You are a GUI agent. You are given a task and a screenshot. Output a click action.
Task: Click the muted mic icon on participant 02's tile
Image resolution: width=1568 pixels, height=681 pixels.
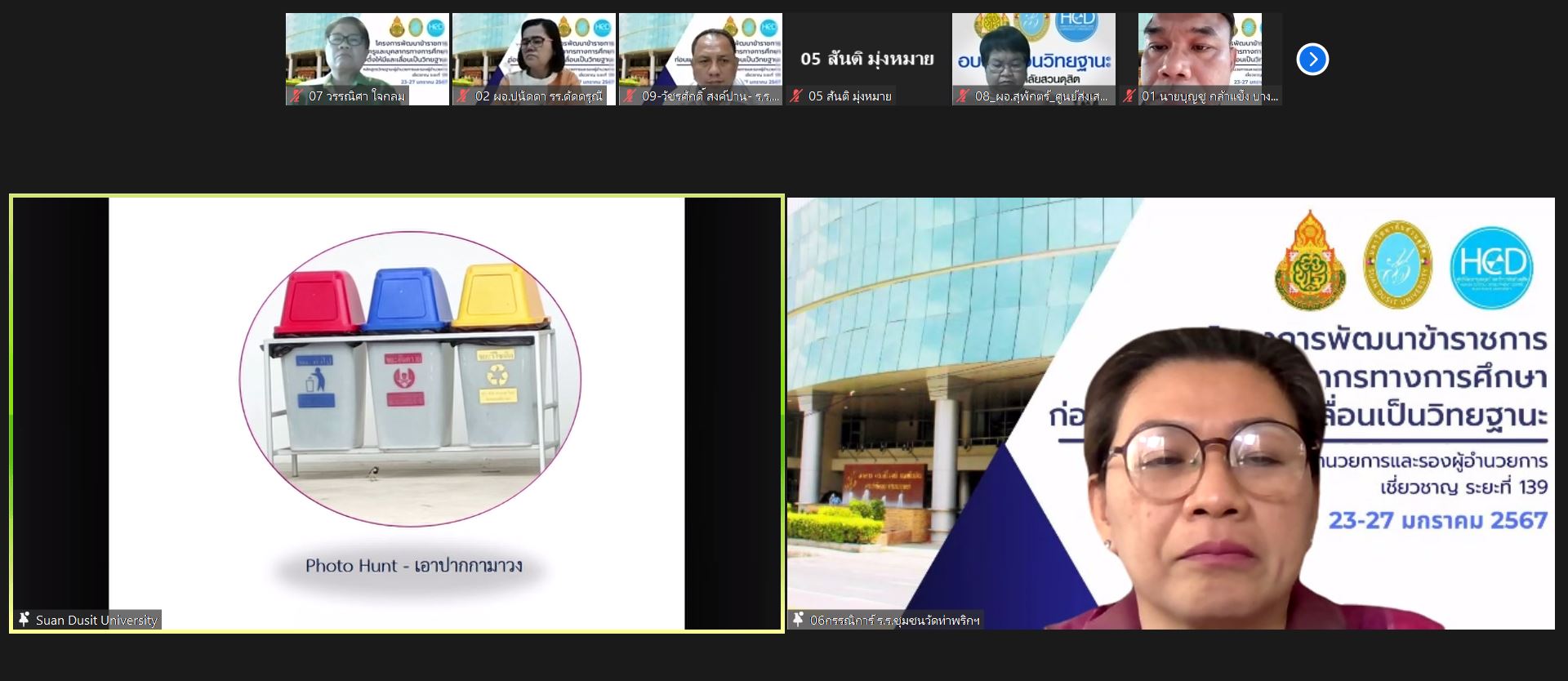464,96
